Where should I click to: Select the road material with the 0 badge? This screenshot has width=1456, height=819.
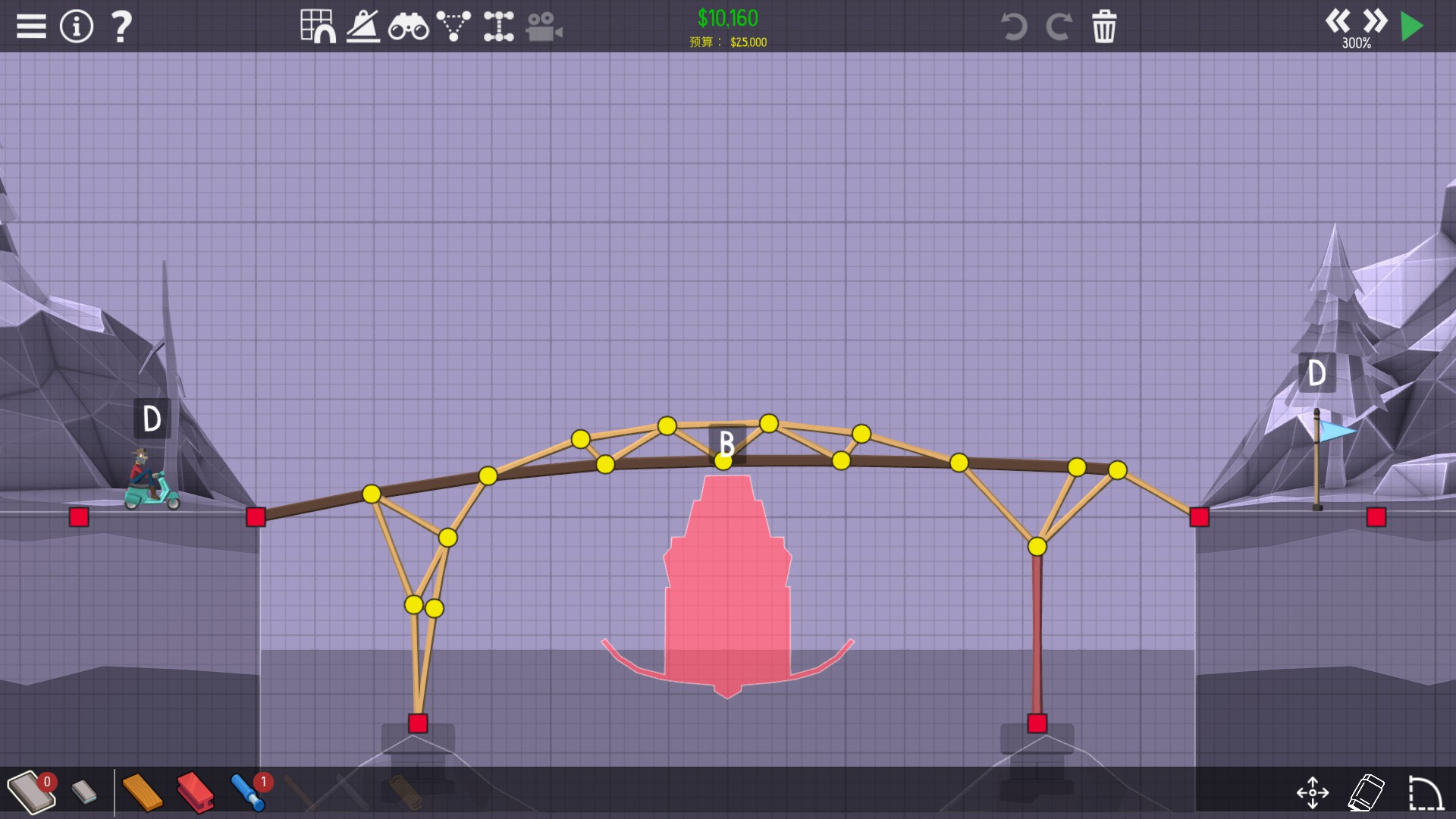[x=30, y=792]
